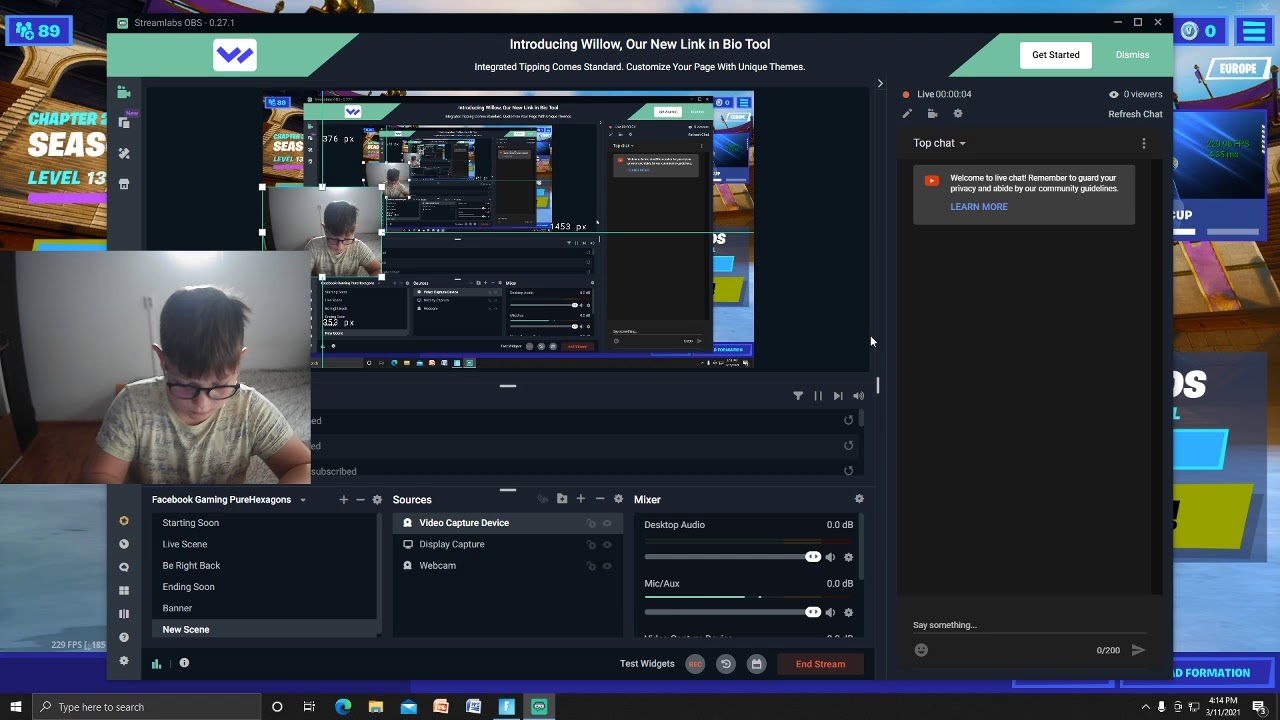Open Mic/Aux settings gear
1280x720 pixels.
[849, 612]
